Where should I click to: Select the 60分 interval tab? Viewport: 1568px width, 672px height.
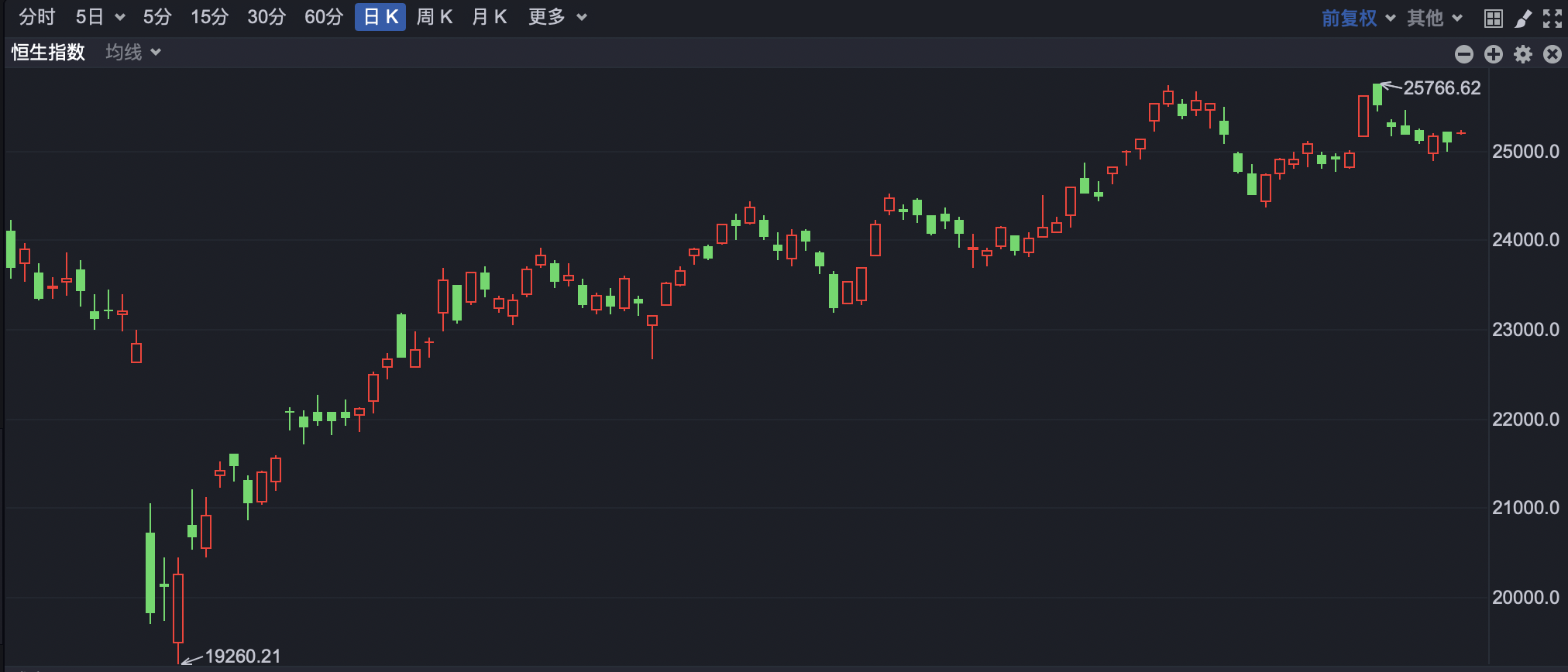tap(324, 17)
